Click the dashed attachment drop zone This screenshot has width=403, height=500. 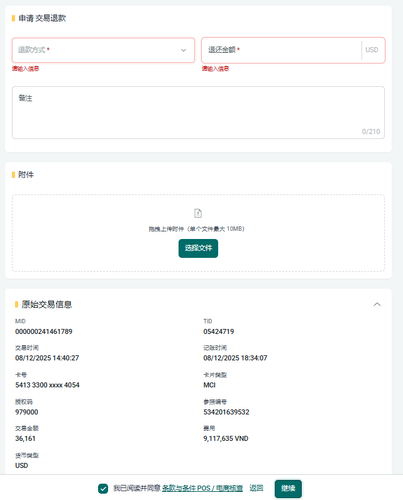[198, 233]
